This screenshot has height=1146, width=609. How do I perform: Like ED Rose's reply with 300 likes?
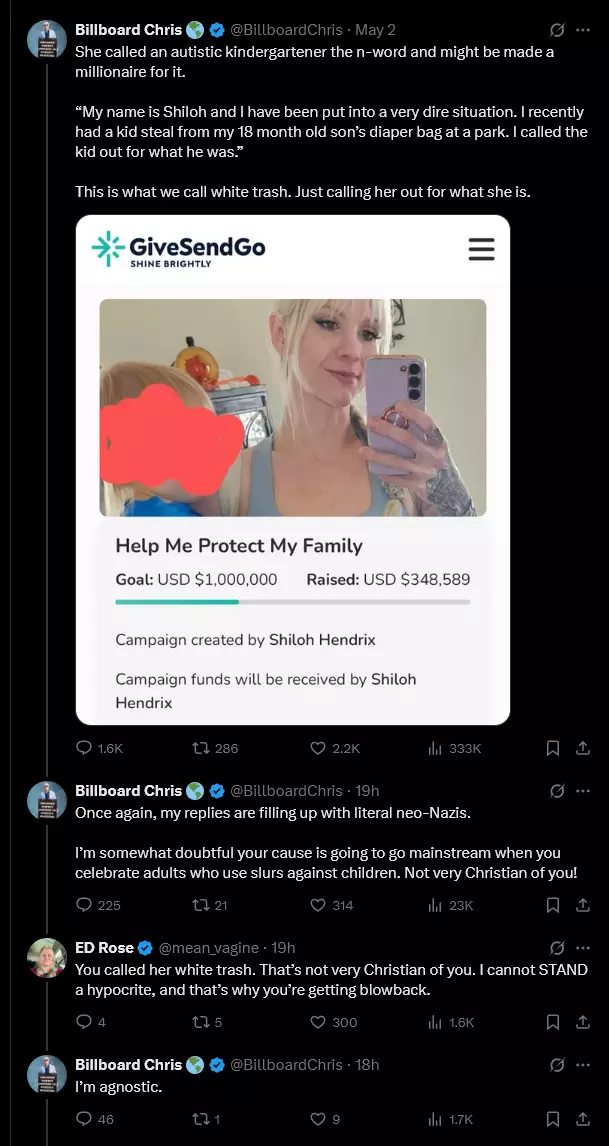[333, 1022]
